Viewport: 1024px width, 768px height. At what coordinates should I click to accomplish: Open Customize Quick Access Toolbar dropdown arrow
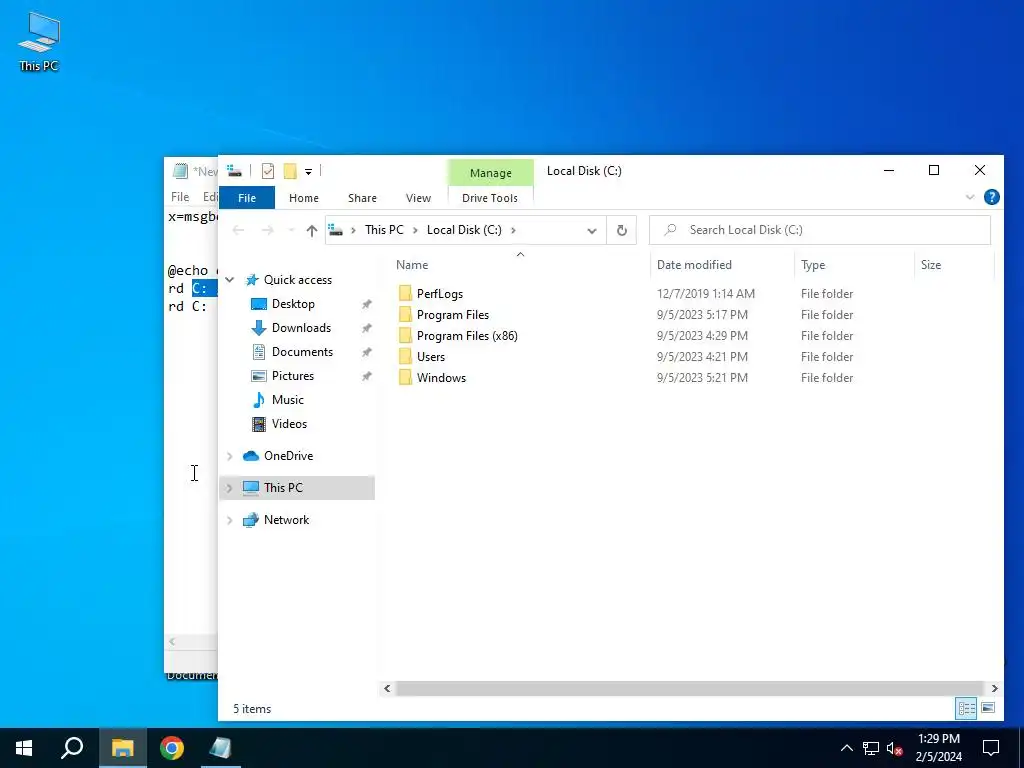pyautogui.click(x=308, y=172)
